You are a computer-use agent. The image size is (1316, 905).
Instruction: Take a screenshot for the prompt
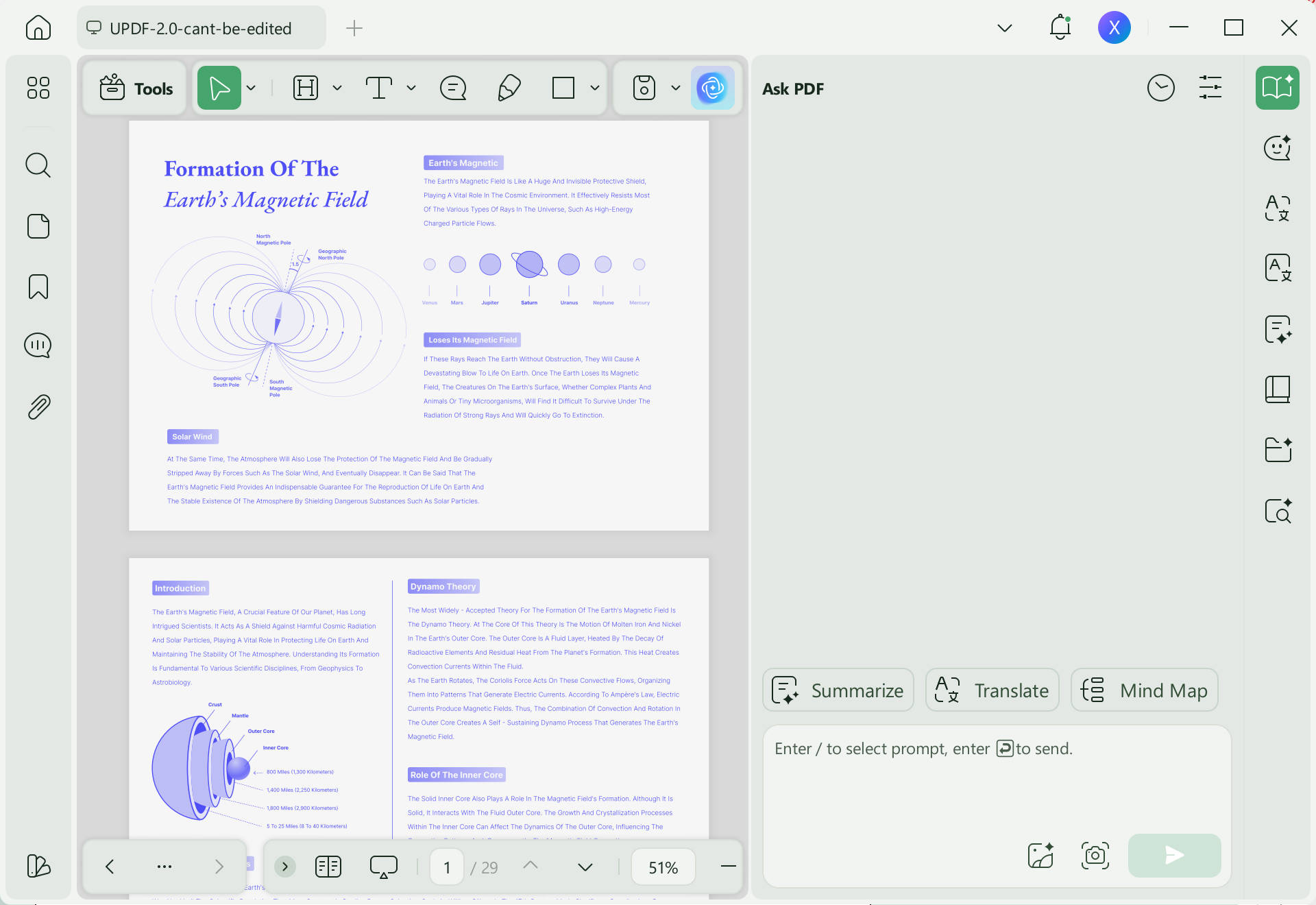click(x=1095, y=855)
